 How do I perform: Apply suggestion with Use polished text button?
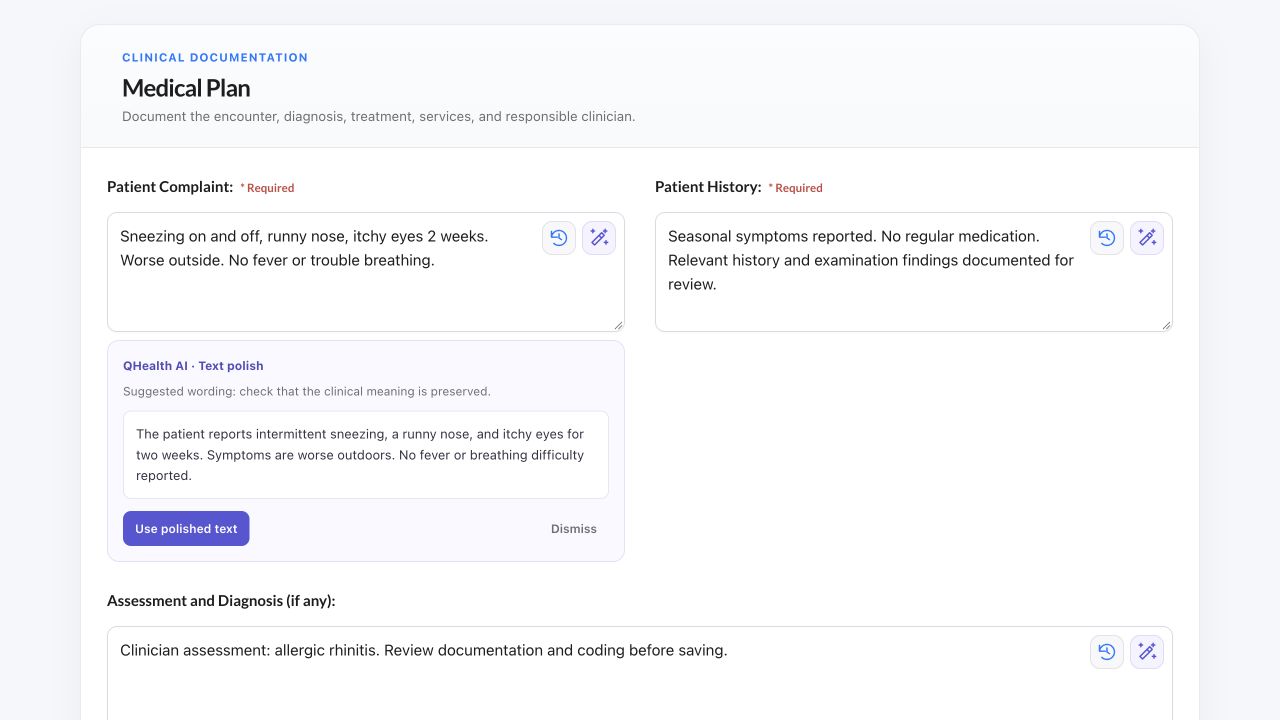click(186, 529)
